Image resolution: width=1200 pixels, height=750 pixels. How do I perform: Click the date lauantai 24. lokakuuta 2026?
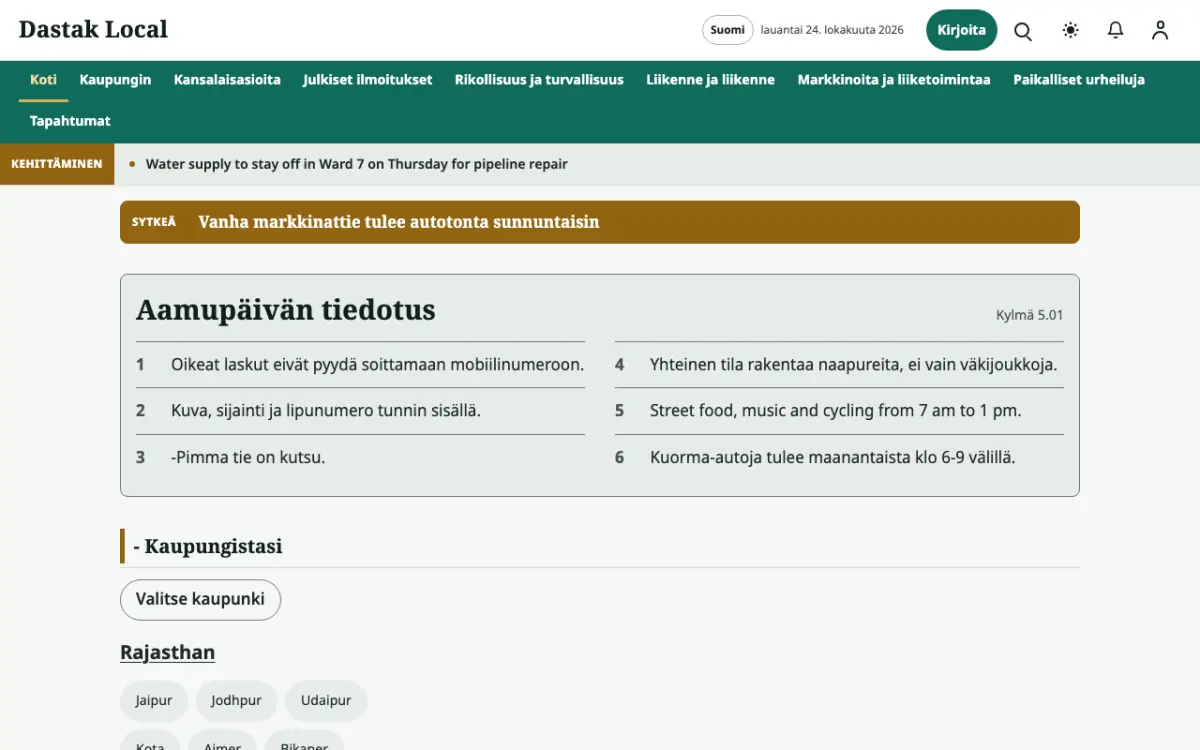point(832,30)
